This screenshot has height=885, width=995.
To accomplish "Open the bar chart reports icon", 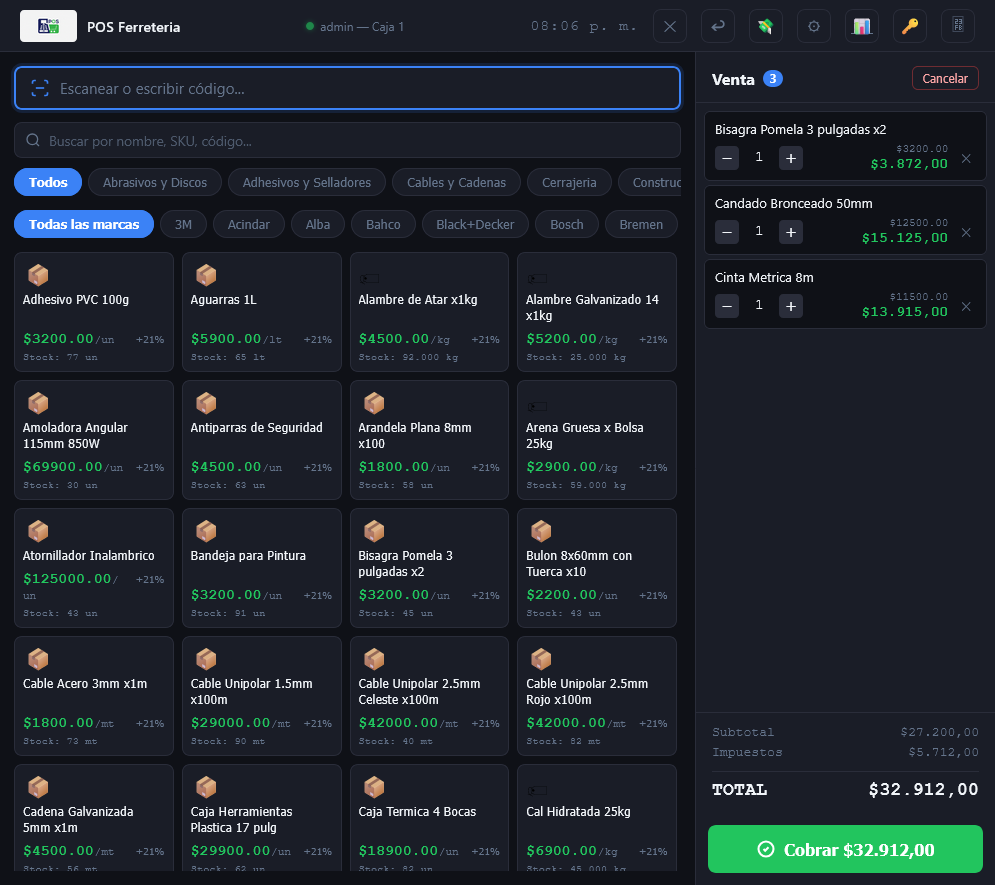I will point(861,26).
